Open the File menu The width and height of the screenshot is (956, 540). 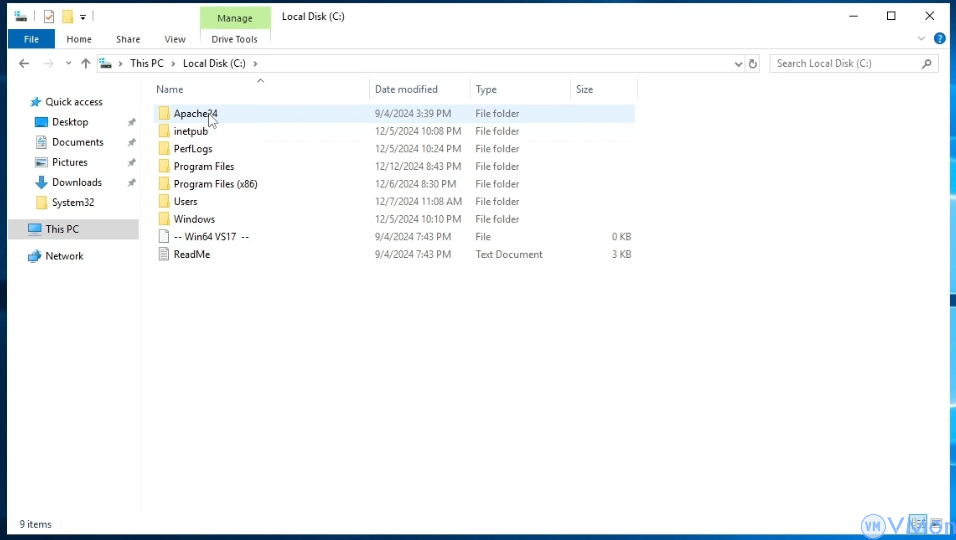pyautogui.click(x=31, y=39)
